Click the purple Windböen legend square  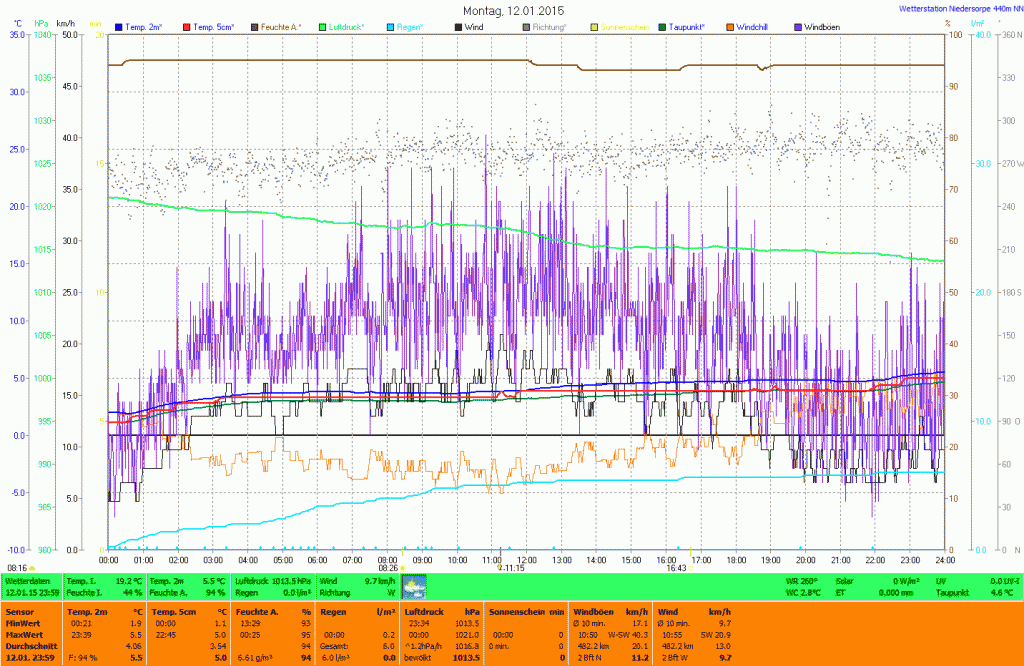click(799, 25)
